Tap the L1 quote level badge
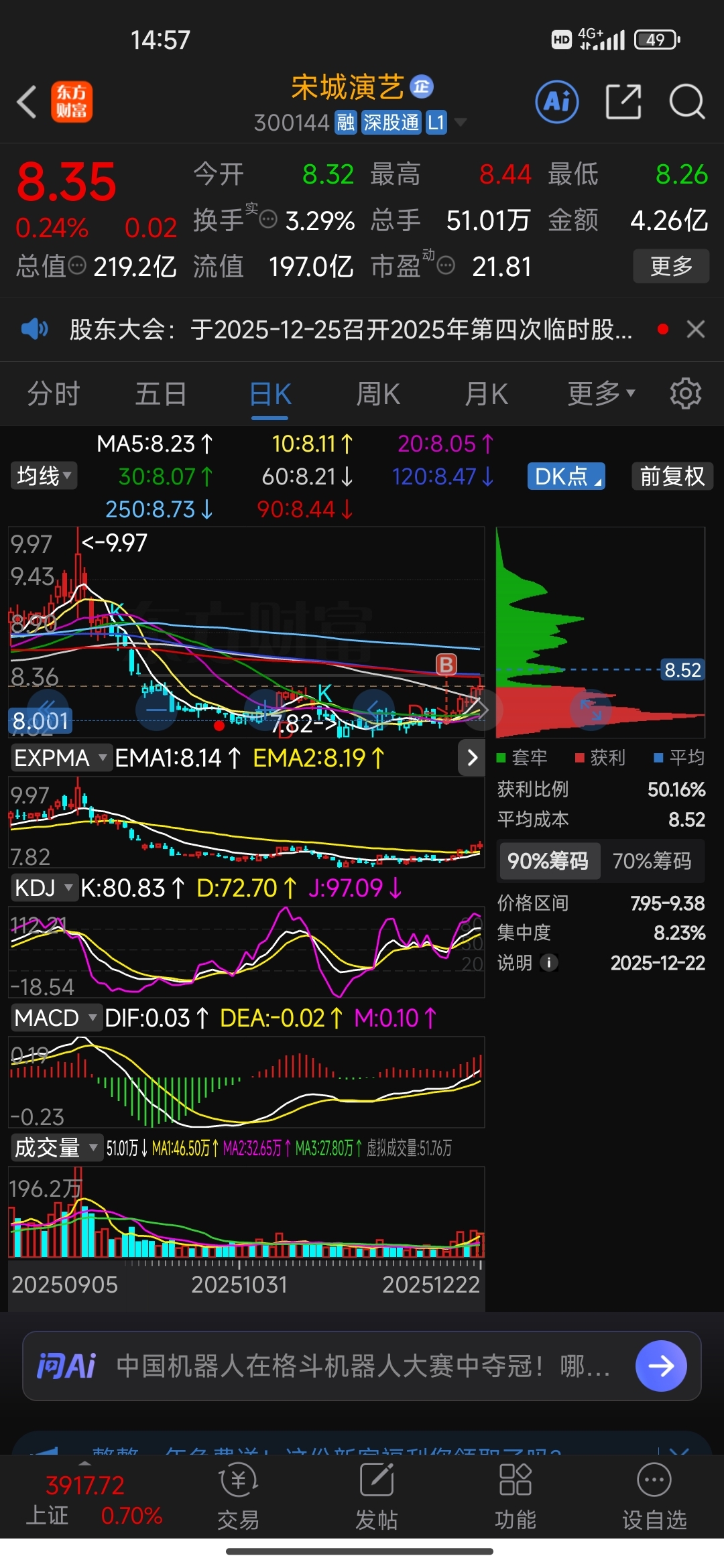The image size is (724, 1568). point(436,123)
